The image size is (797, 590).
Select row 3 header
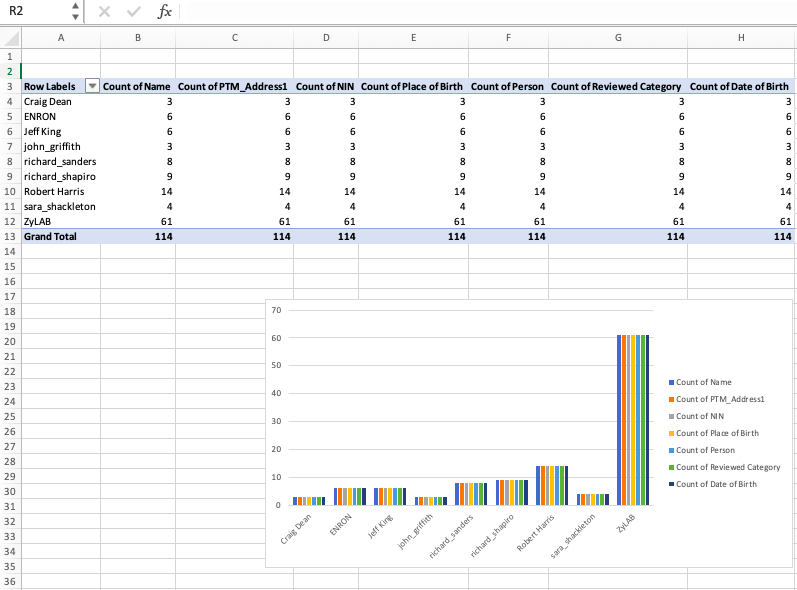(10, 86)
